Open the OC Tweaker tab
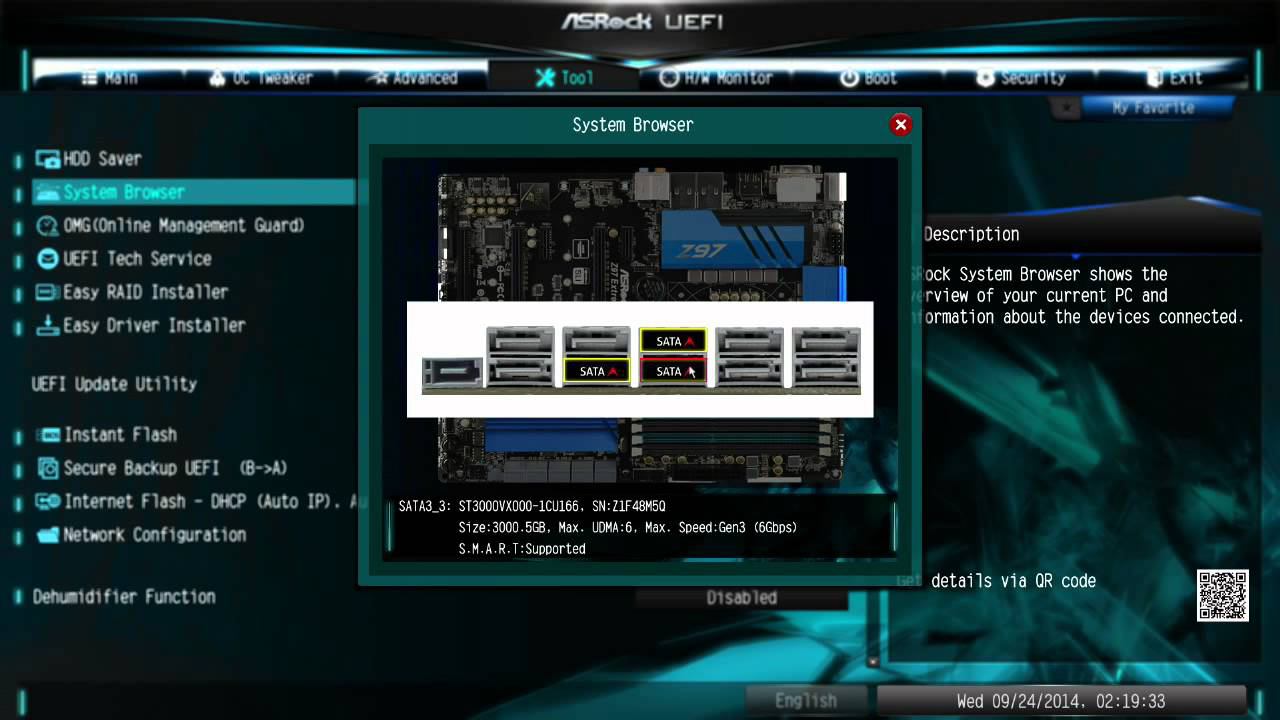Screen dimensions: 1280x720 (x=261, y=78)
